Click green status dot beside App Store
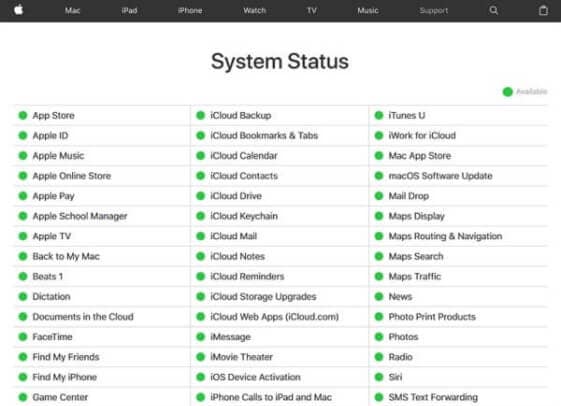 click(23, 115)
